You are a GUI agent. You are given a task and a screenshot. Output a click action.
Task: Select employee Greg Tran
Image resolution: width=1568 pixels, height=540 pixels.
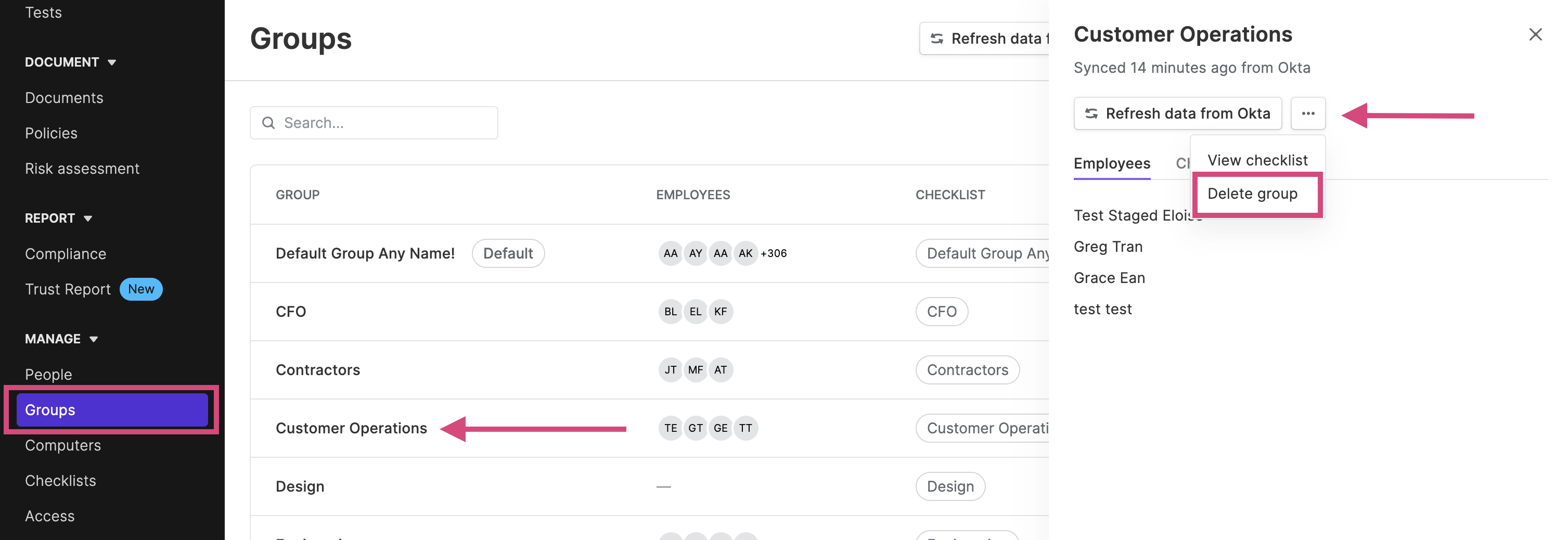1108,247
